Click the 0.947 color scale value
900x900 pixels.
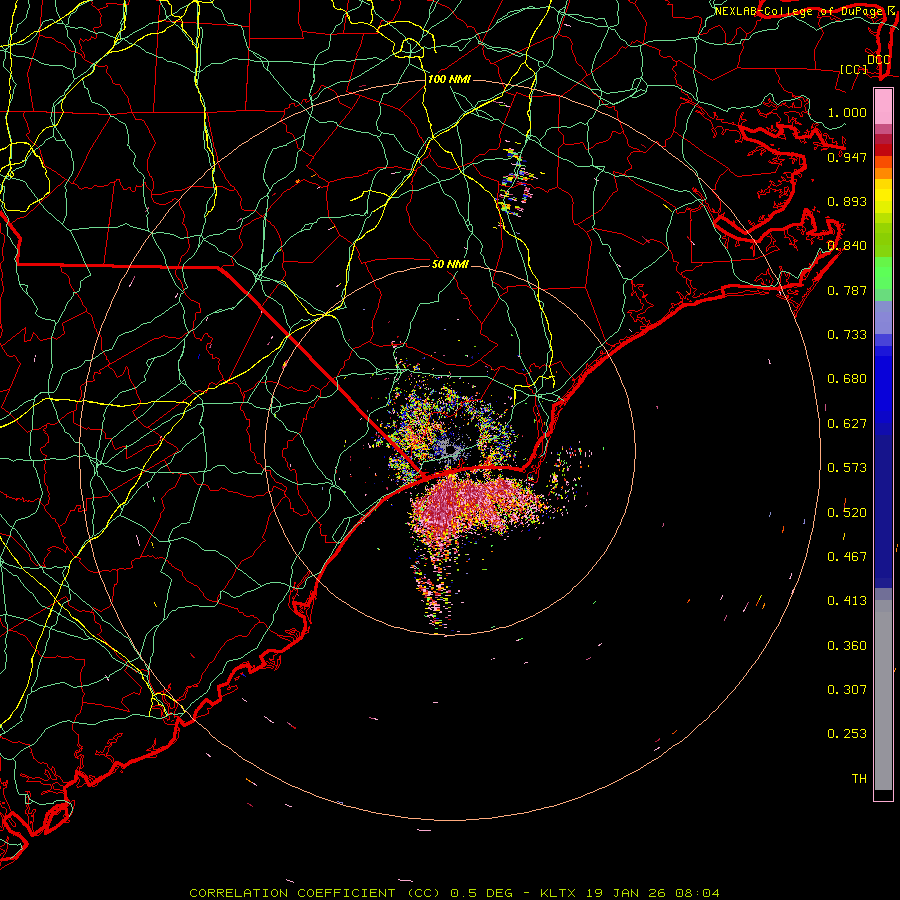coord(847,157)
